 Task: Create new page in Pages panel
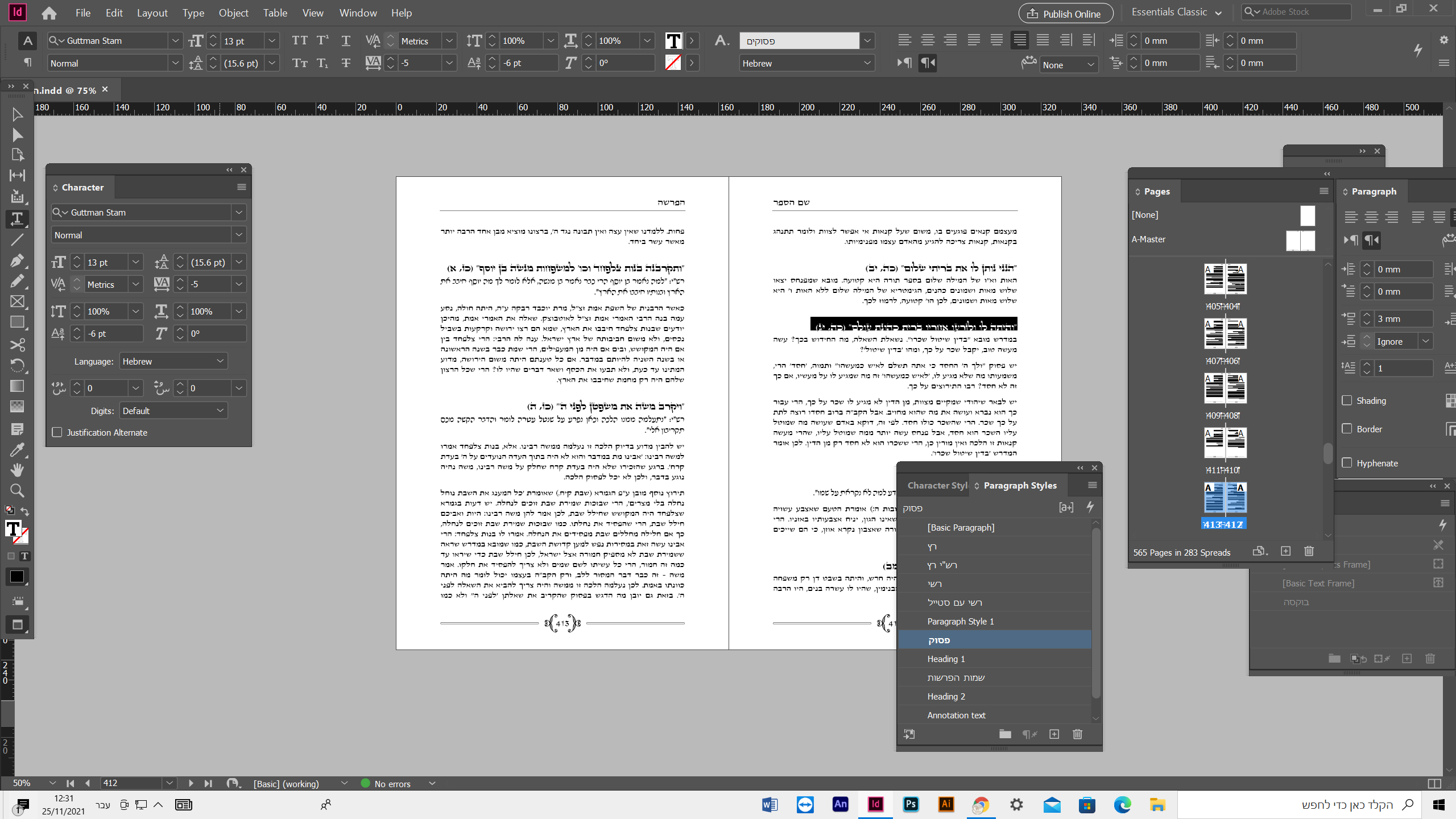1285,551
